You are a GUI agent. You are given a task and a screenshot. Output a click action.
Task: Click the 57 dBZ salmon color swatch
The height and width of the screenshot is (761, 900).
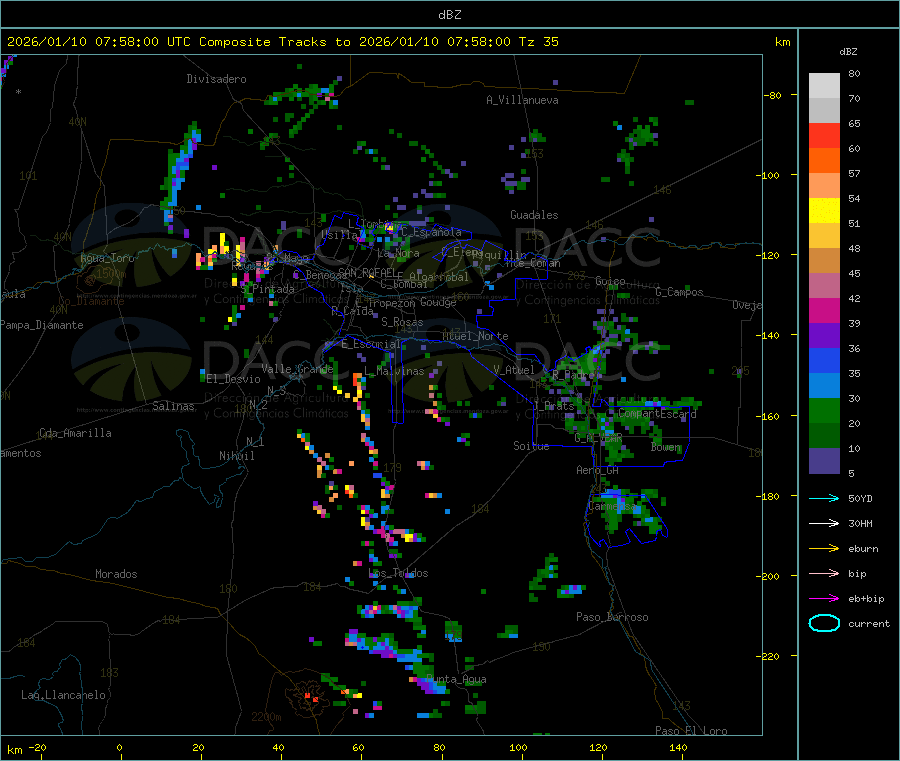(824, 185)
